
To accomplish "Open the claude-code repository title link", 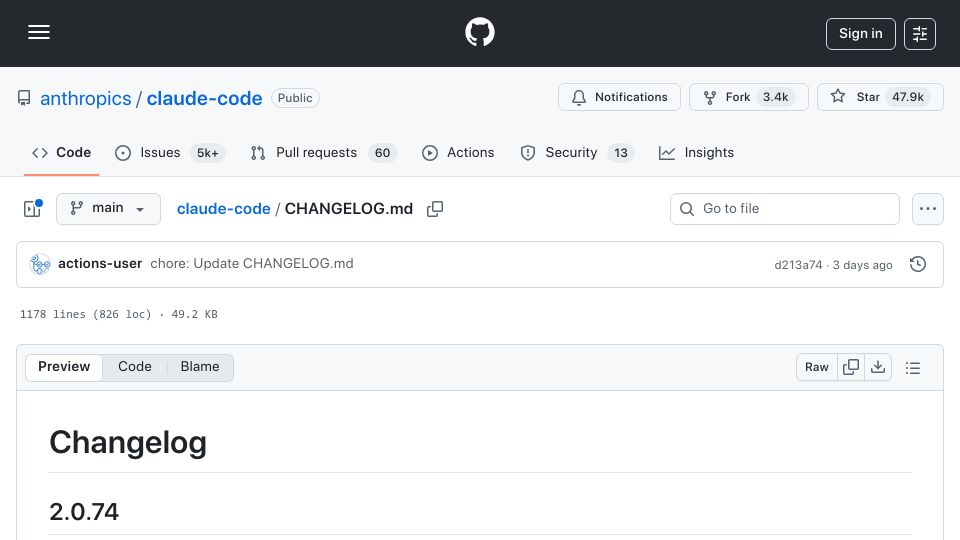I will (x=204, y=99).
